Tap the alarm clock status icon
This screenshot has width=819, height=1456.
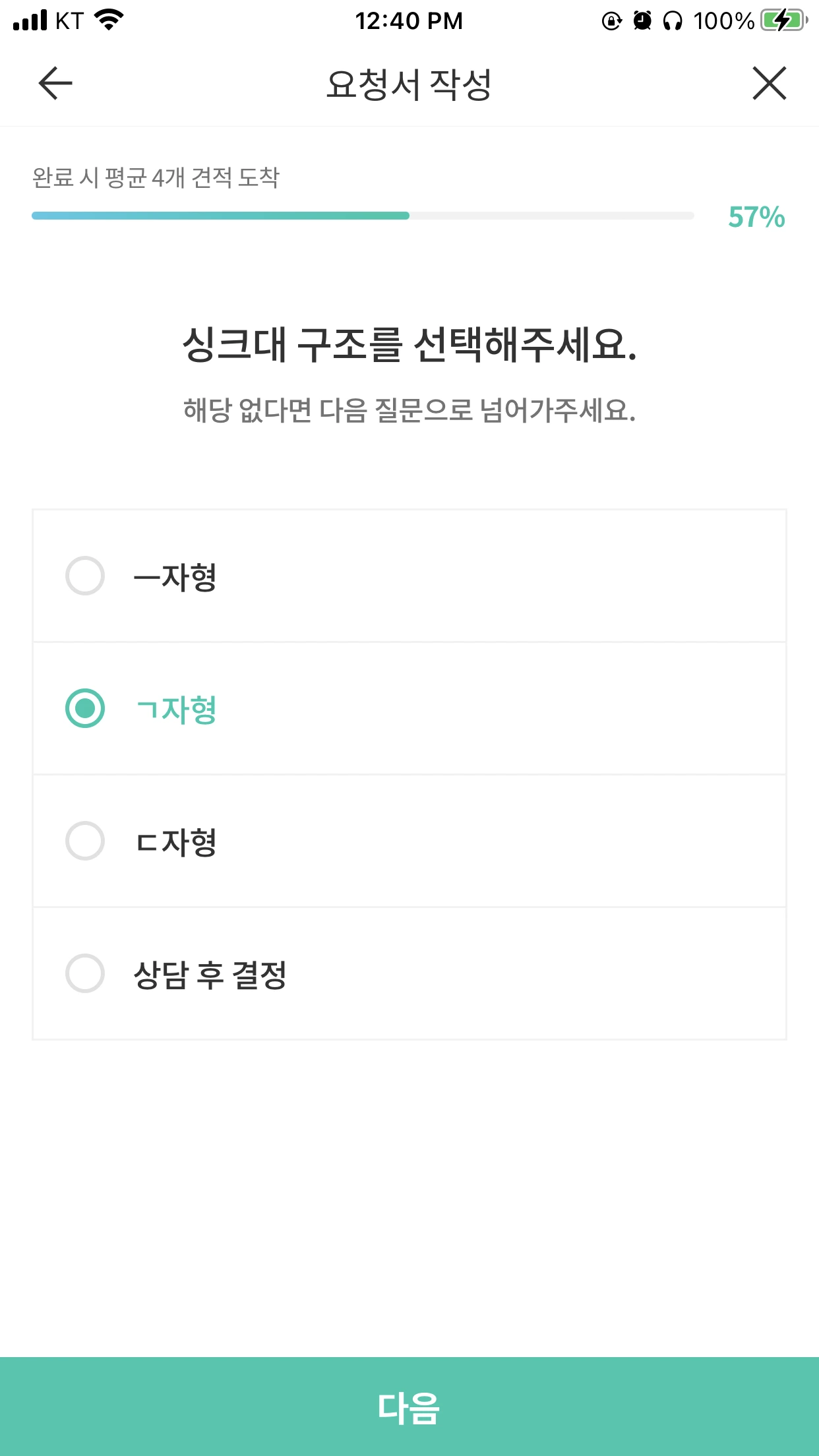[642, 21]
